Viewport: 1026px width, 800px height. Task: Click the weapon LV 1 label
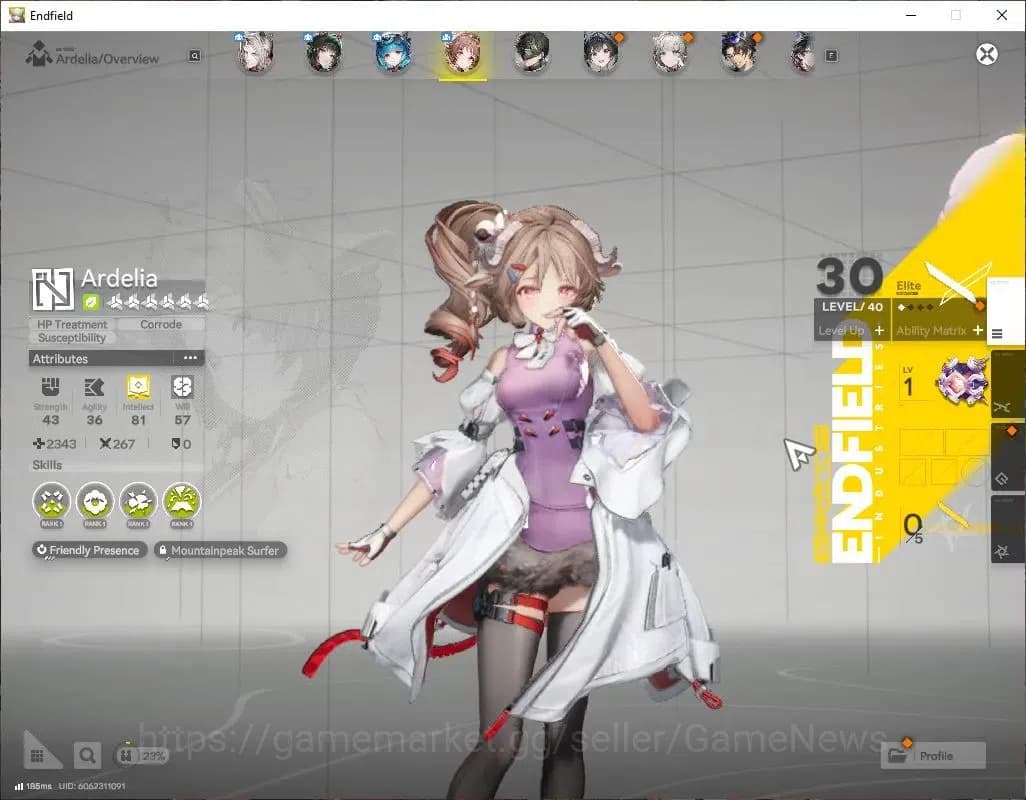click(908, 383)
